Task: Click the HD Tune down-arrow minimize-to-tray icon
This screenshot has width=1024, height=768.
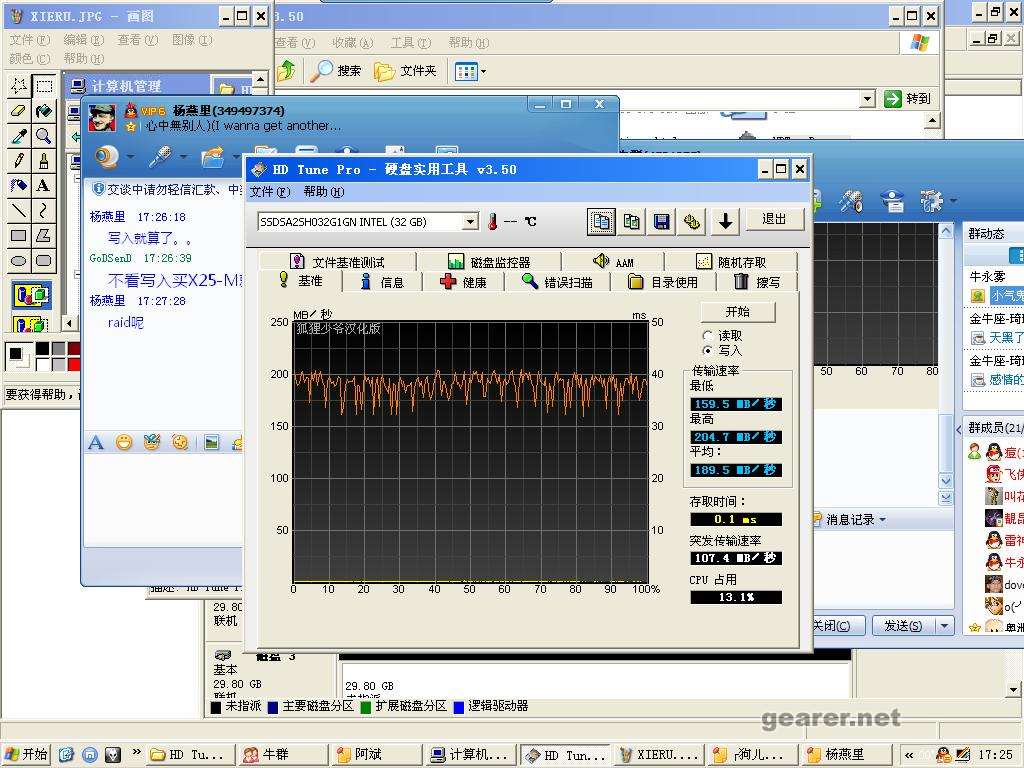Action: [x=725, y=222]
